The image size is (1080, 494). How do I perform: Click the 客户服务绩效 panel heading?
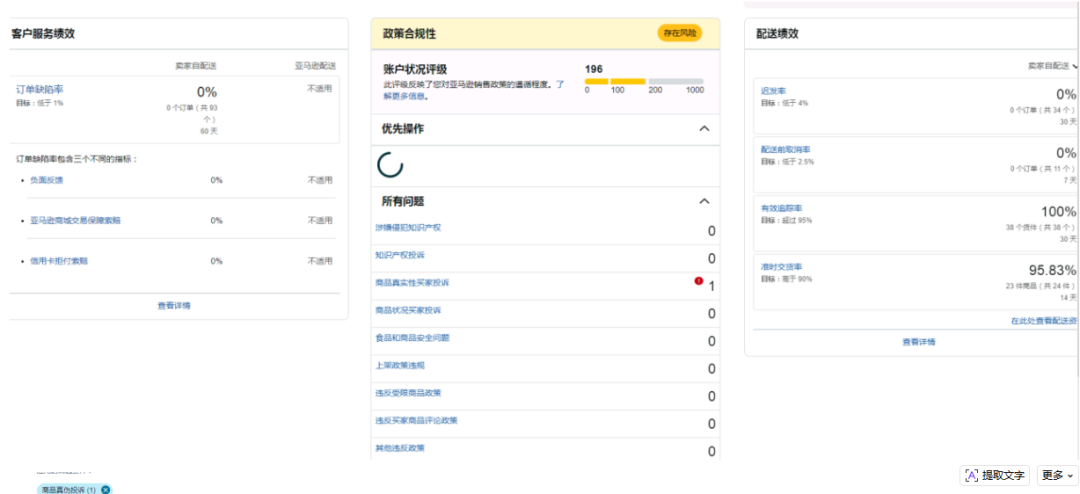(x=43, y=34)
